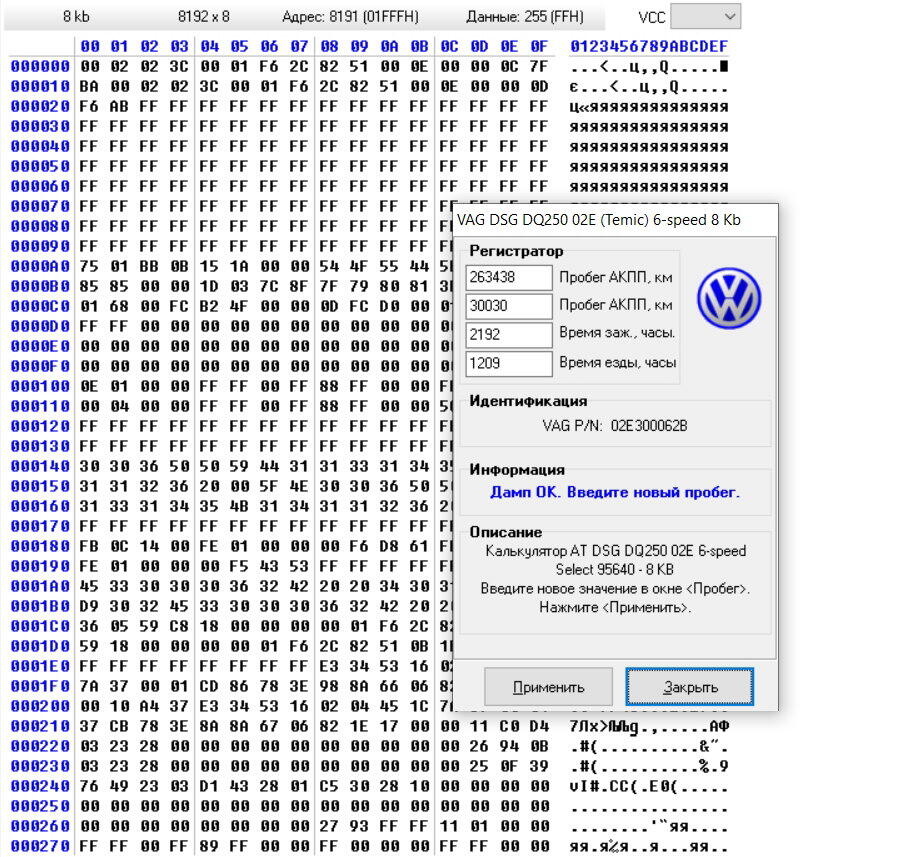The height and width of the screenshot is (857, 917).
Task: Click byte D1 in row 000240
Action: [x=209, y=786]
